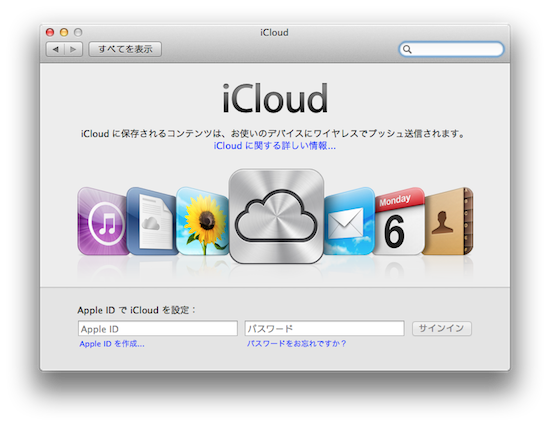Click the blue Mail envelope icon

coord(349,221)
